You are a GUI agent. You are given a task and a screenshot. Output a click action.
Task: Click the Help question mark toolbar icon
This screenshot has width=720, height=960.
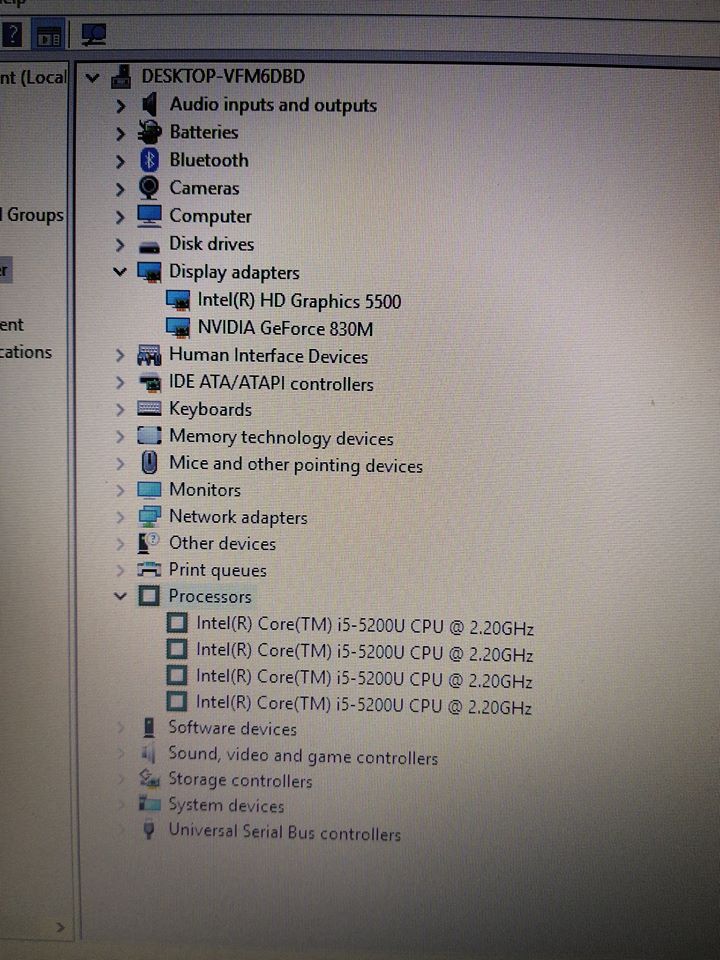point(13,34)
